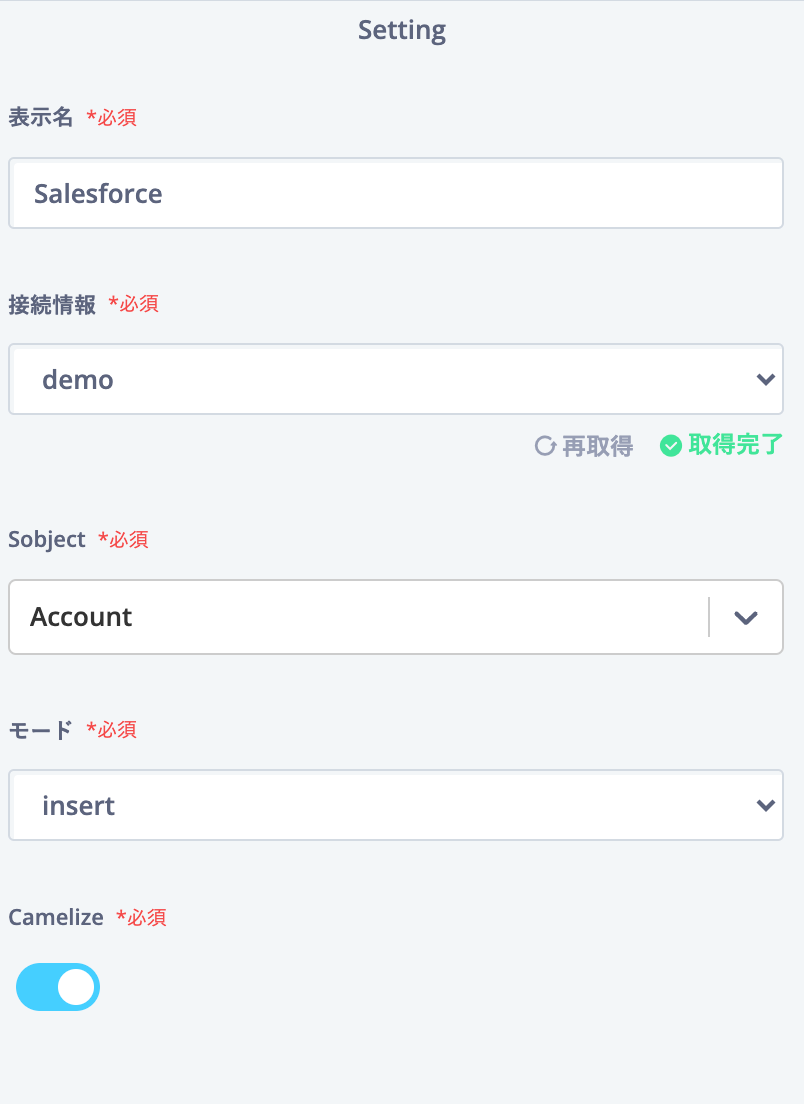804x1104 pixels.
Task: Click the Account text in the Sobject field
Action: 81,617
